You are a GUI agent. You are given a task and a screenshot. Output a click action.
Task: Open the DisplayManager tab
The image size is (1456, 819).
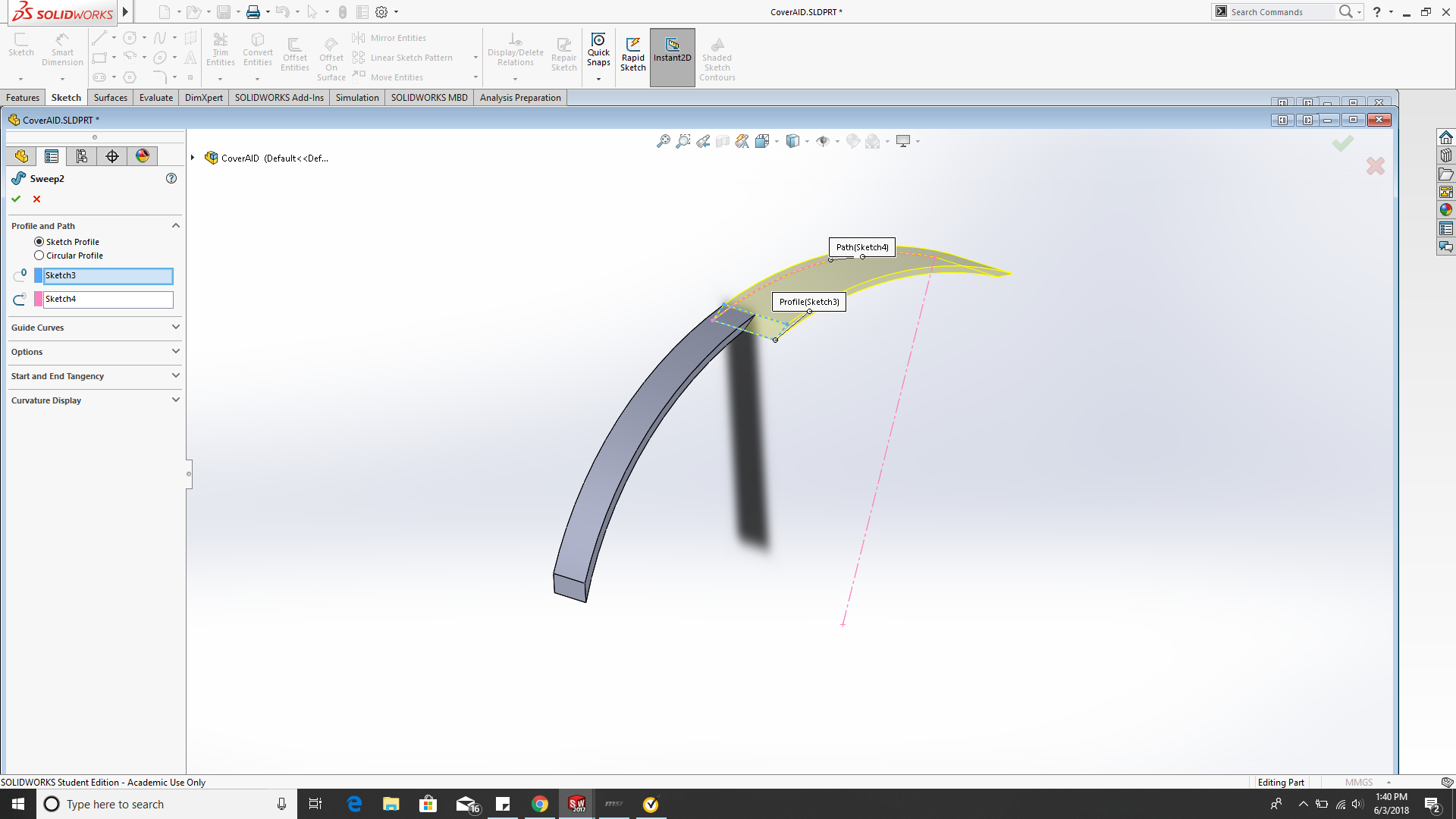143,156
